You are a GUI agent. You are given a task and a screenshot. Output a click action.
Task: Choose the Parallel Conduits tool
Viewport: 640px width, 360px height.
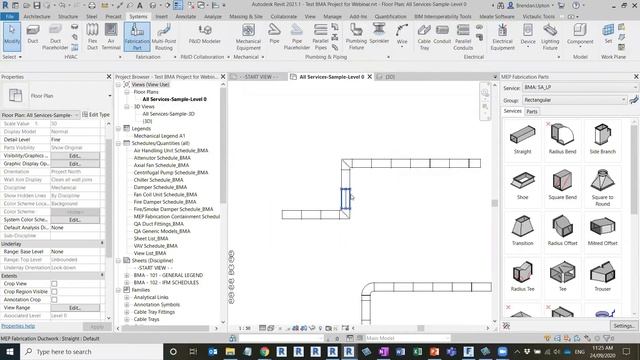click(x=463, y=37)
